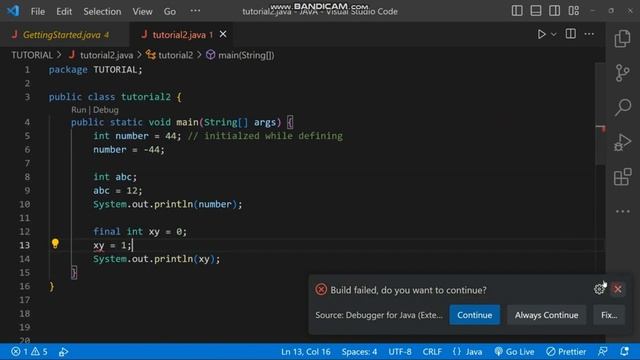Open Customize Layout from the title bar
The width and height of the screenshot is (640, 360).
[x=573, y=11]
